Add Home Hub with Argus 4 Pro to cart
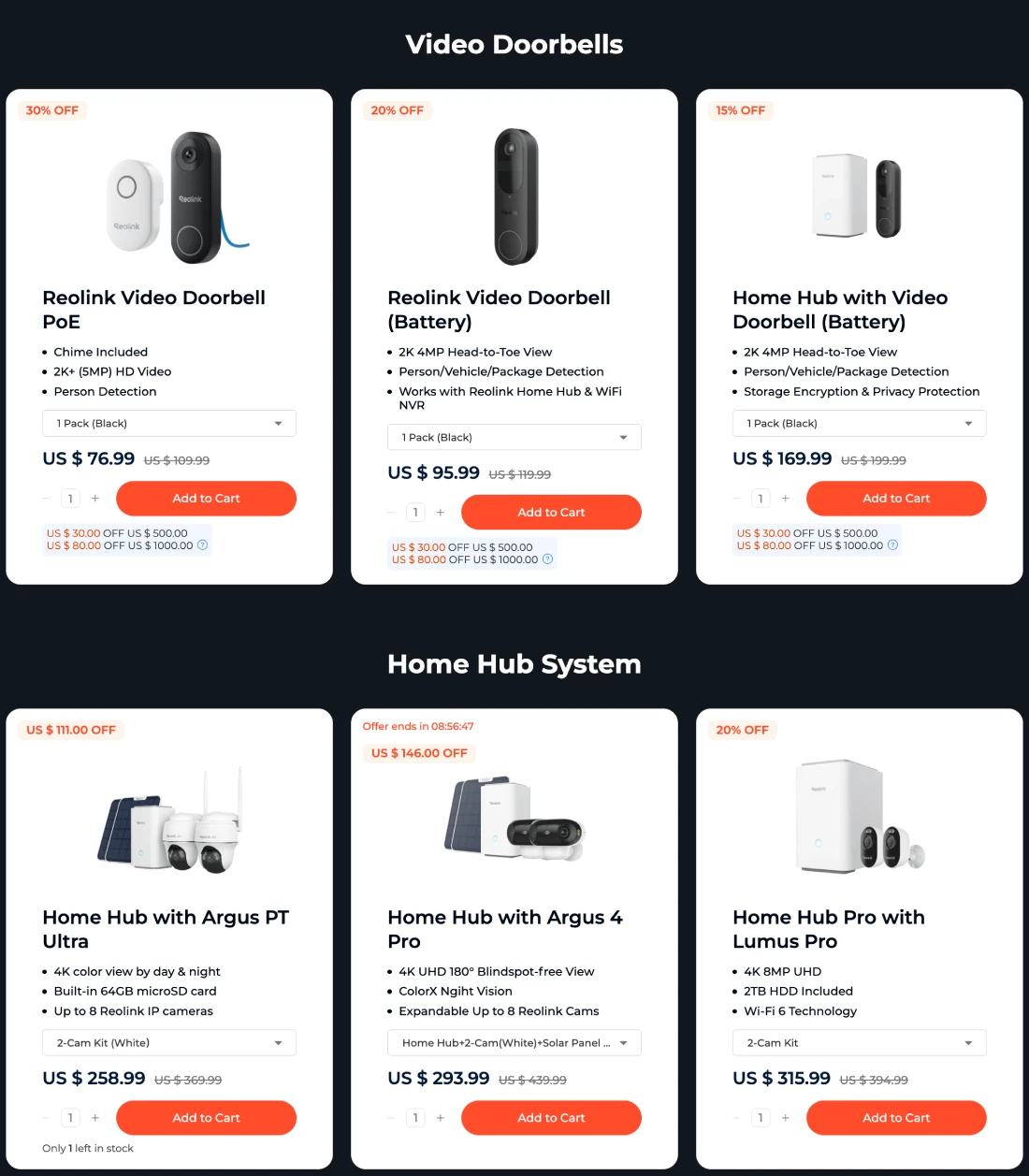Screen dimensions: 1029x1176 point(551,1118)
